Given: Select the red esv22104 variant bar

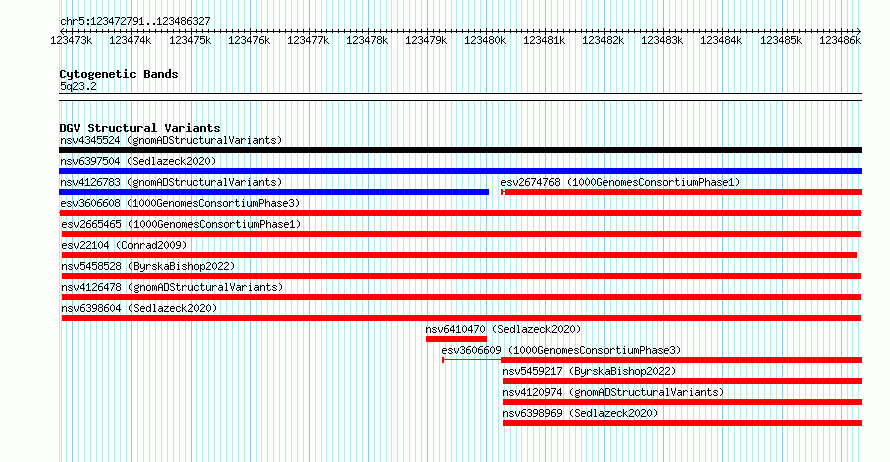Looking at the screenshot, I should tap(459, 255).
